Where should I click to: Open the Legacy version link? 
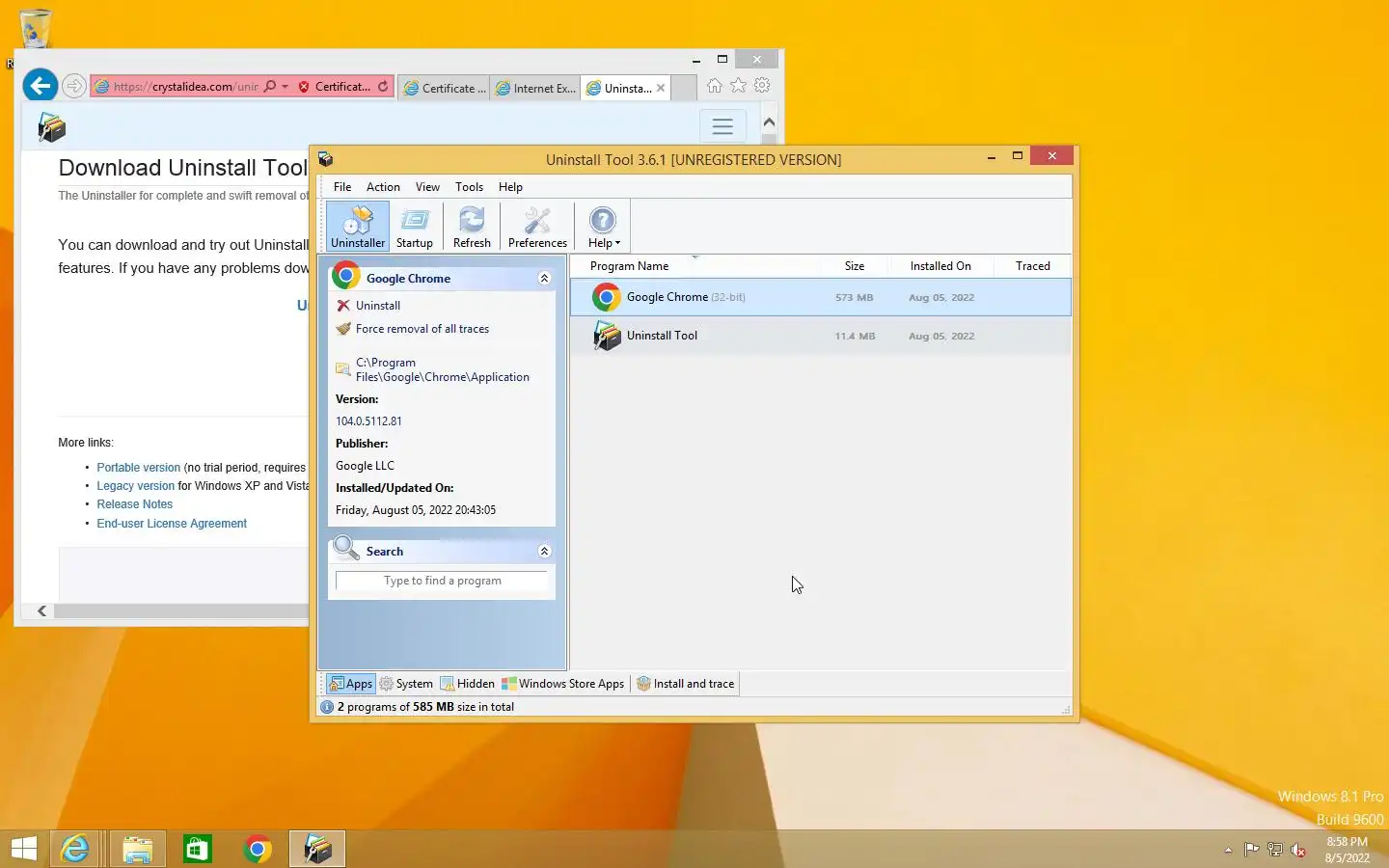point(136,486)
